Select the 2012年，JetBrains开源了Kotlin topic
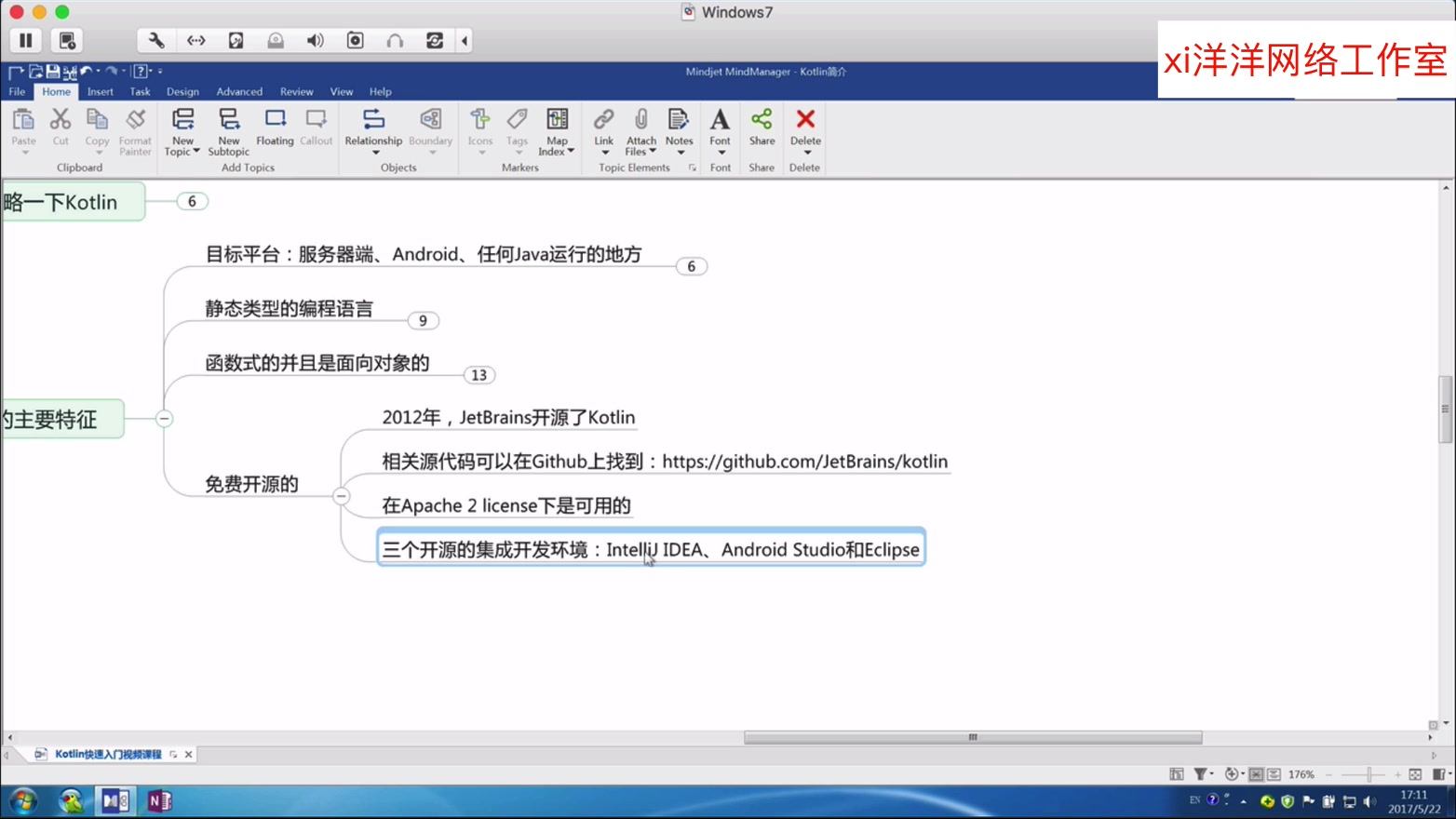 pyautogui.click(x=508, y=418)
